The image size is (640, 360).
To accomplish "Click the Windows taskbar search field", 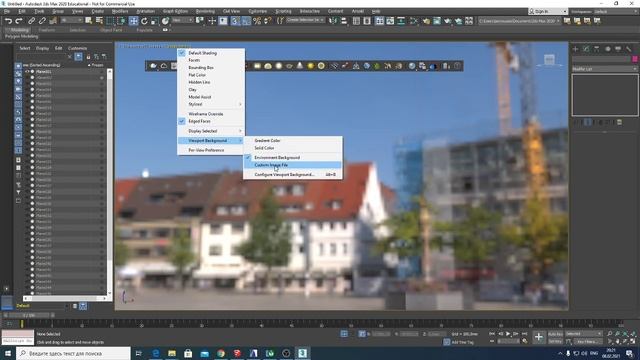I will point(73,353).
